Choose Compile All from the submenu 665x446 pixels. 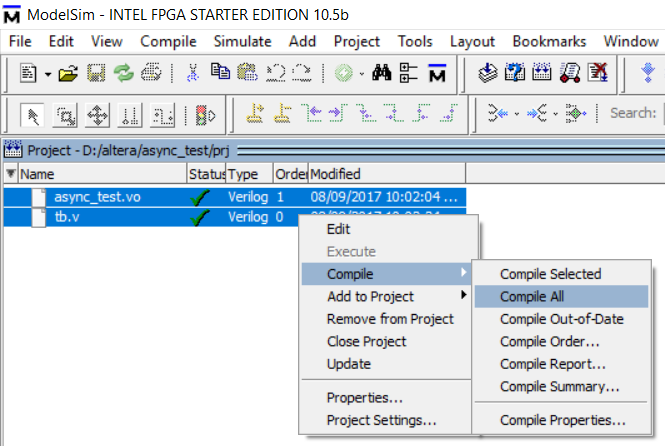click(531, 296)
